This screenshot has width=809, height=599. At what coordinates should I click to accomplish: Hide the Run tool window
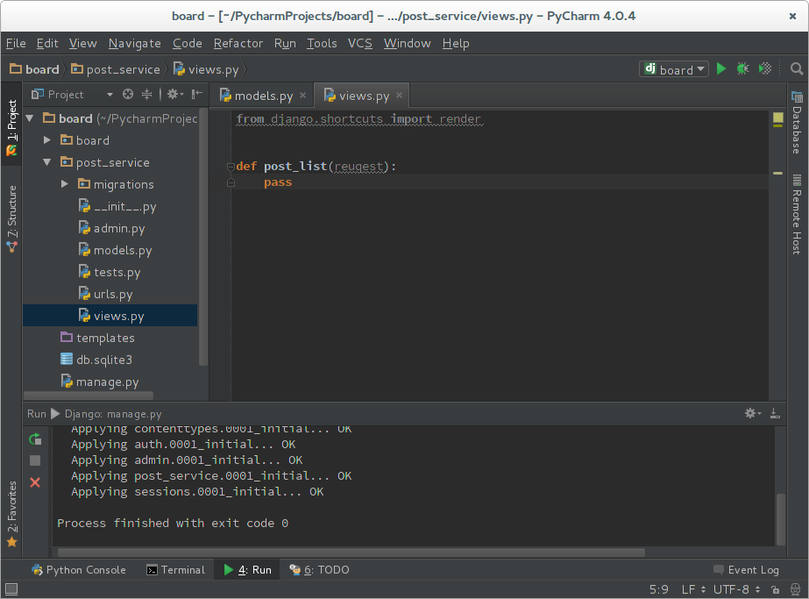click(775, 413)
